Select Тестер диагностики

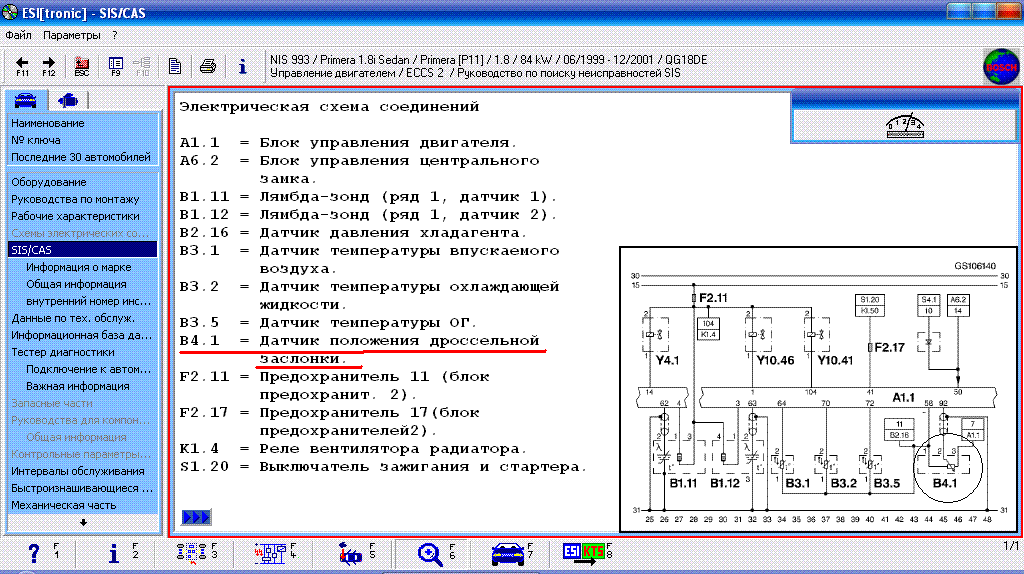coord(63,351)
